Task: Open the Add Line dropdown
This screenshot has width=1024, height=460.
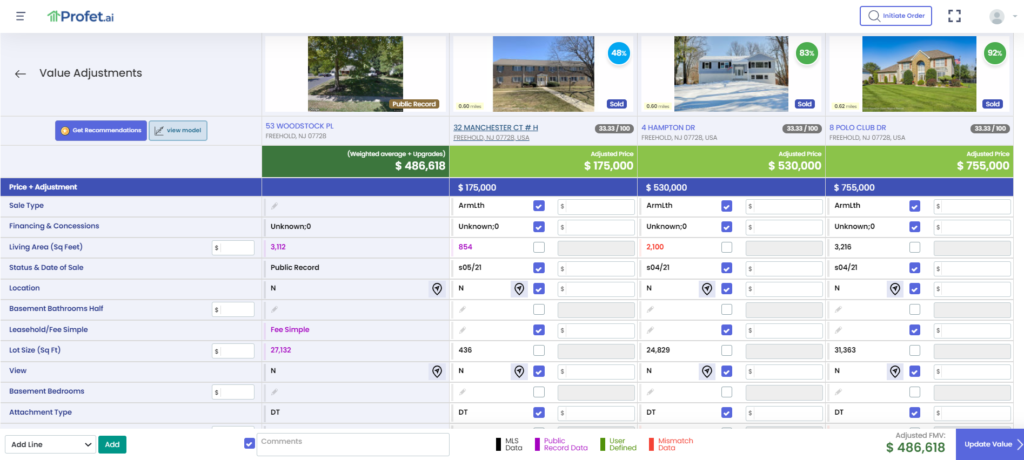Action: pos(50,444)
